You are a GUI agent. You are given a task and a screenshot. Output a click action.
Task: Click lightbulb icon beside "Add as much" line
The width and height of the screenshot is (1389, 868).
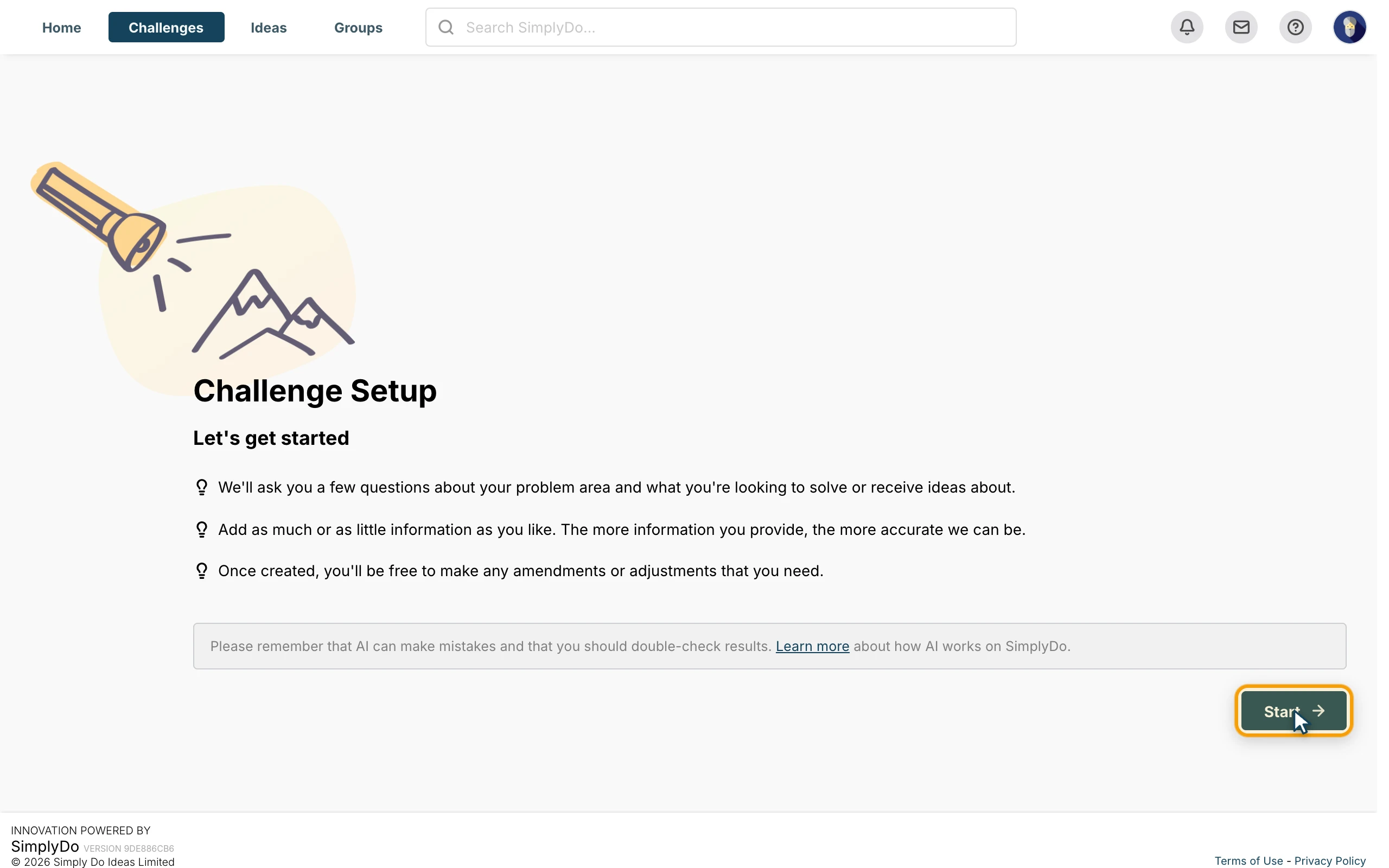[201, 529]
